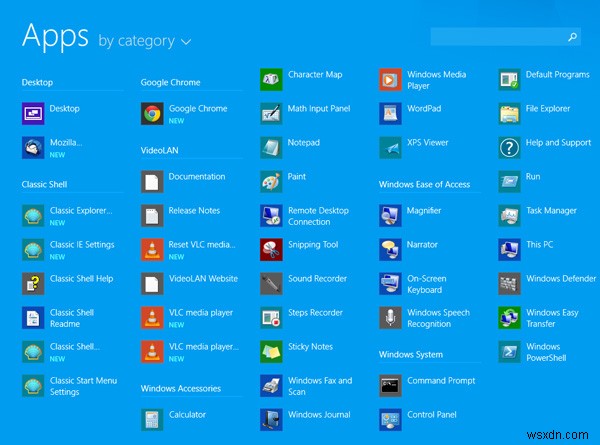Viewport: 600px width, 445px height.
Task: Open Windows Defender wall icon
Action: tap(509, 284)
